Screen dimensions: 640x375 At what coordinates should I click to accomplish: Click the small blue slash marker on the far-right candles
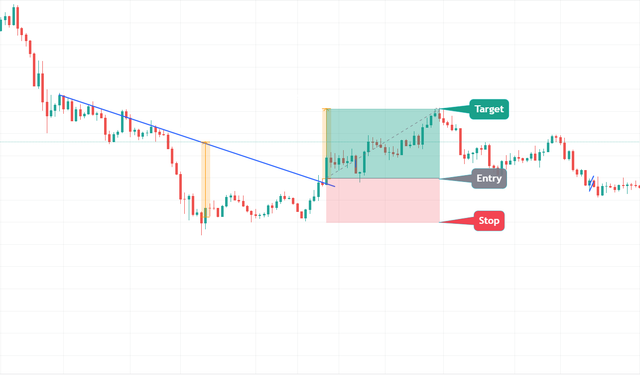(591, 183)
